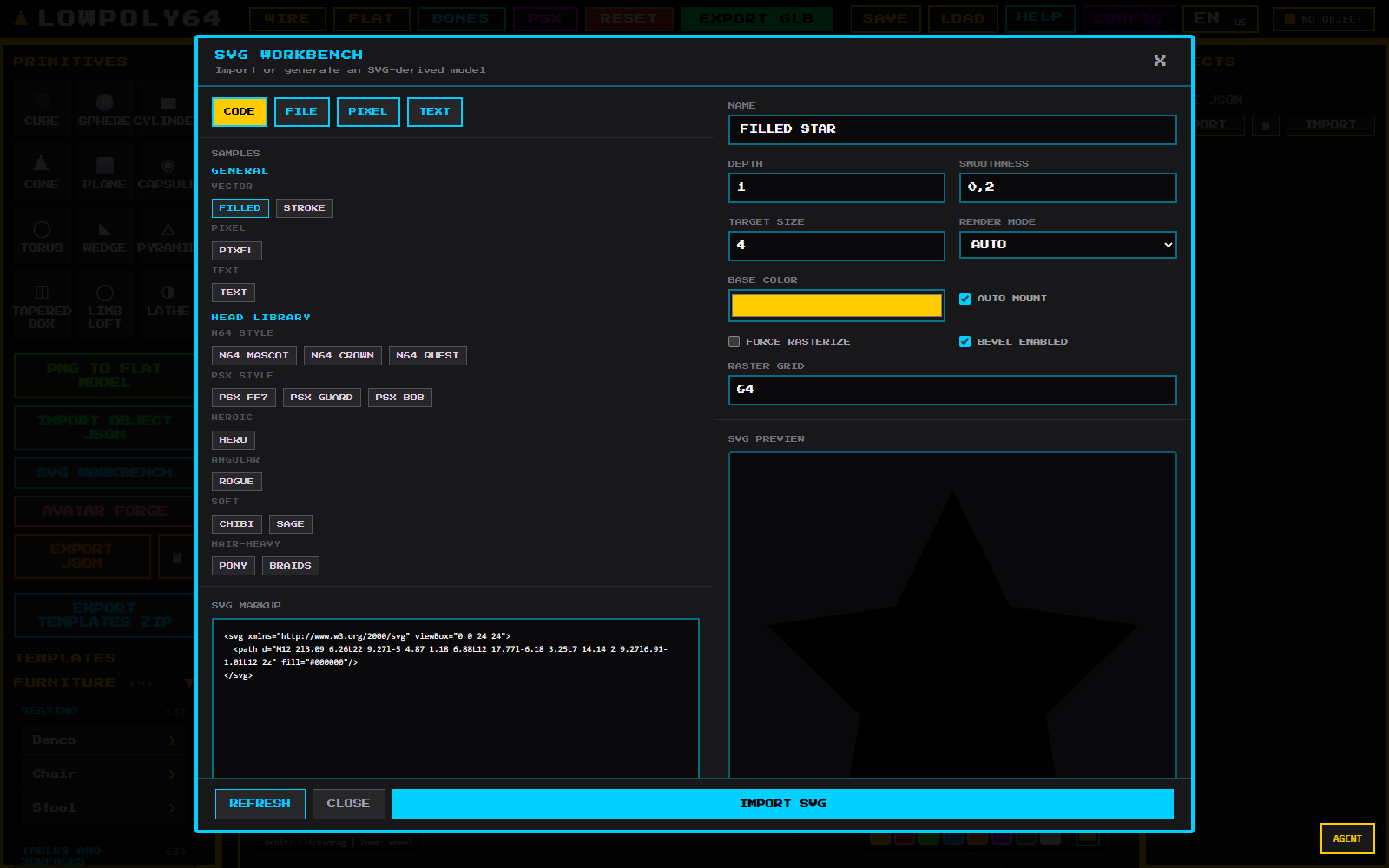Click the Raster Grid input field

pyautogui.click(x=952, y=390)
